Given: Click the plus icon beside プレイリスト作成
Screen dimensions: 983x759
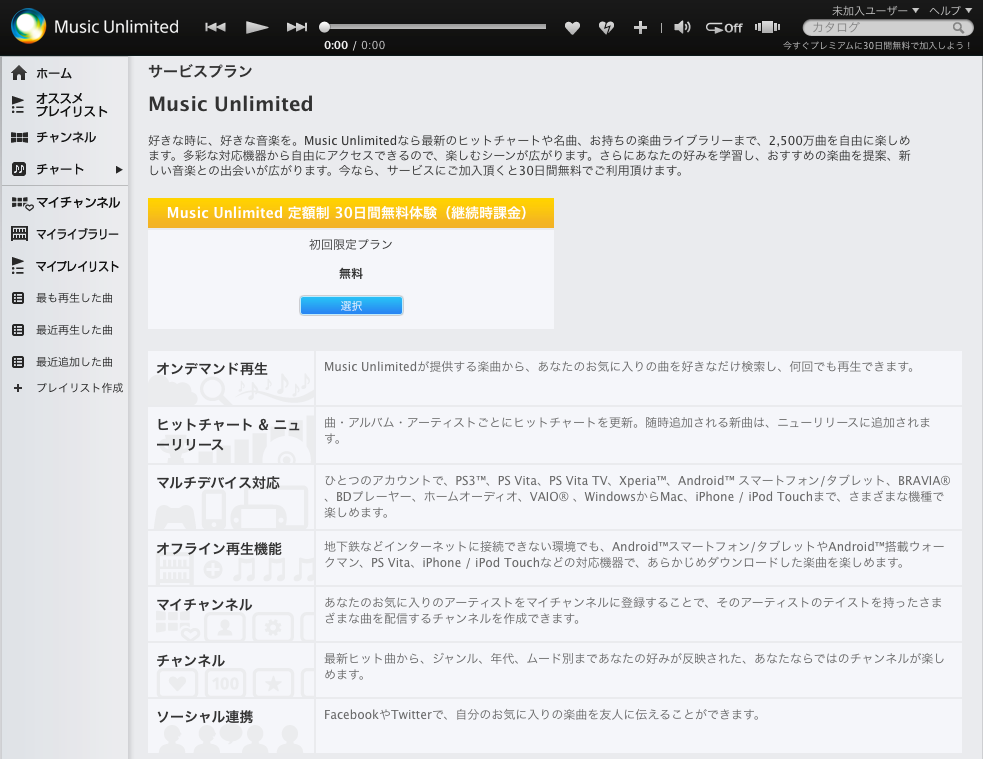Looking at the screenshot, I should coord(18,388).
